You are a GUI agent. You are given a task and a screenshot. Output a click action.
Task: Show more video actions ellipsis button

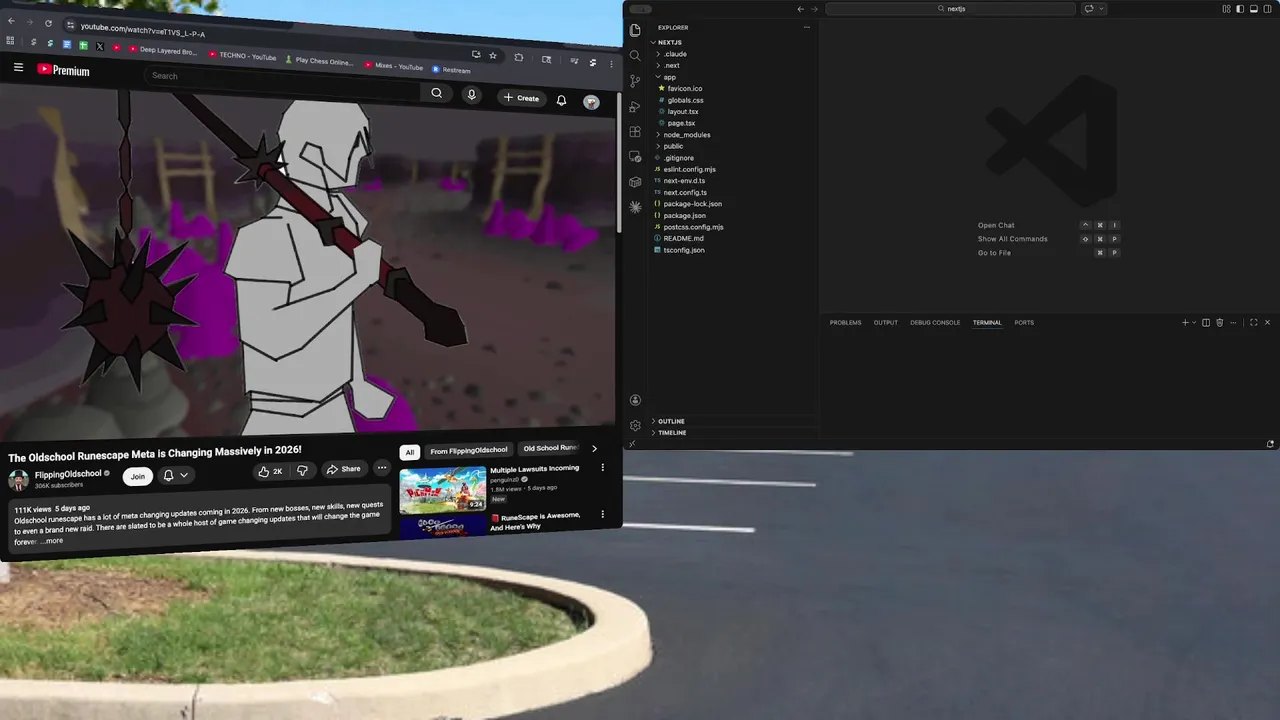click(x=381, y=468)
